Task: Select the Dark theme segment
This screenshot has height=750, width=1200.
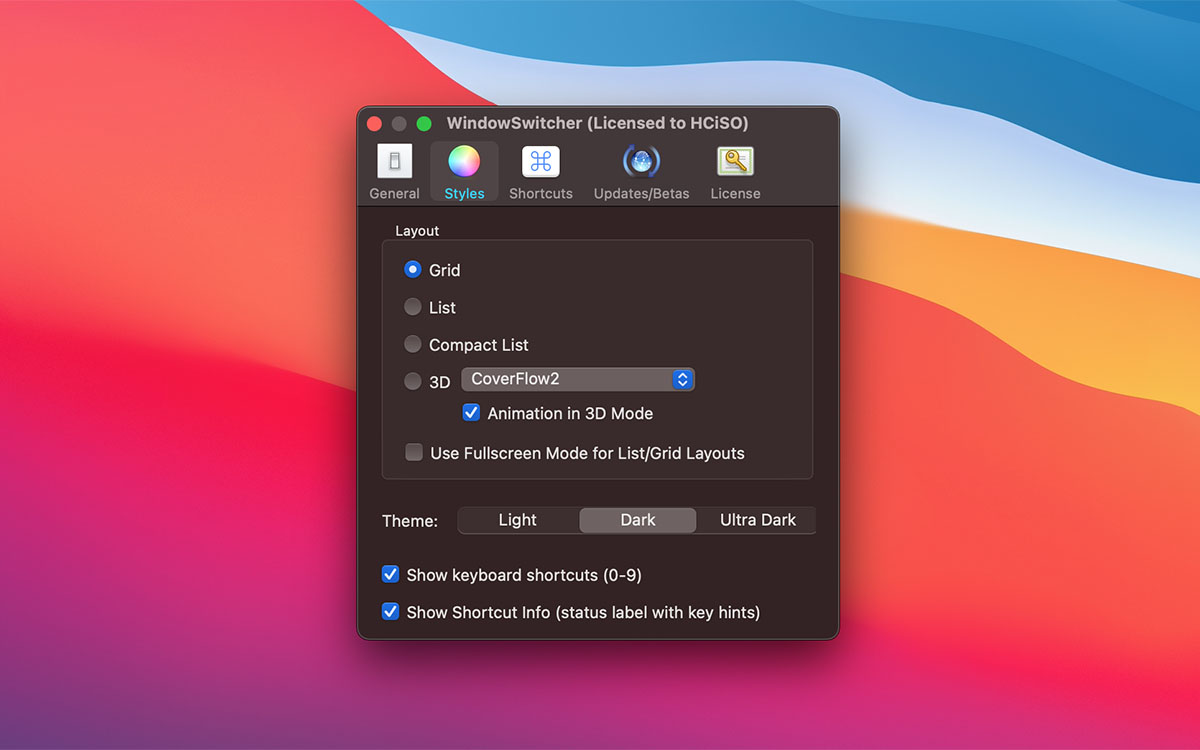Action: [x=638, y=520]
